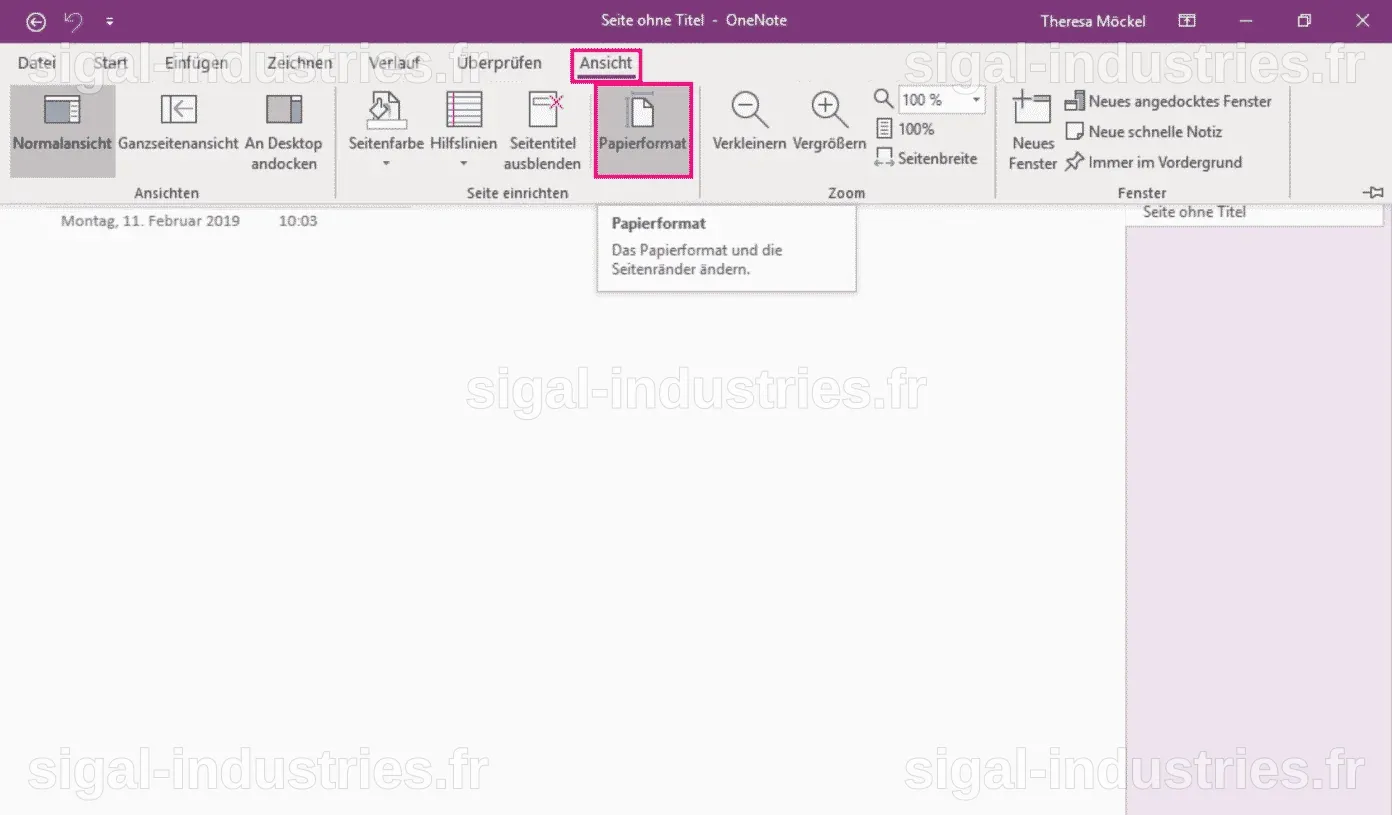Click Seitentitel ausblenden

coord(542,130)
